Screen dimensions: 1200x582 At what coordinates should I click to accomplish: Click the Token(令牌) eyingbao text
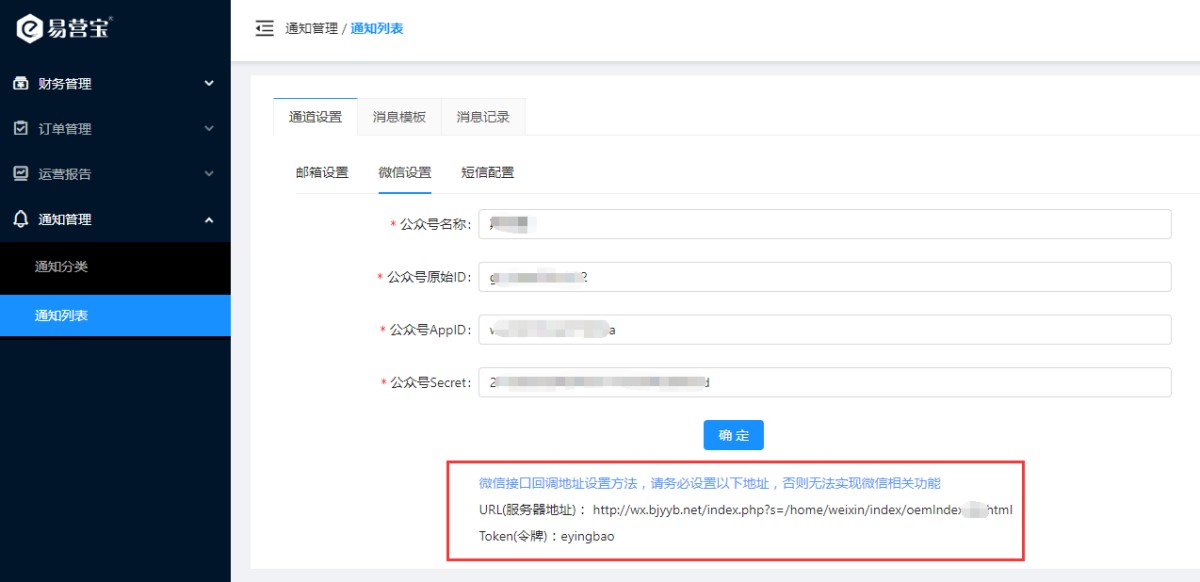(x=547, y=536)
